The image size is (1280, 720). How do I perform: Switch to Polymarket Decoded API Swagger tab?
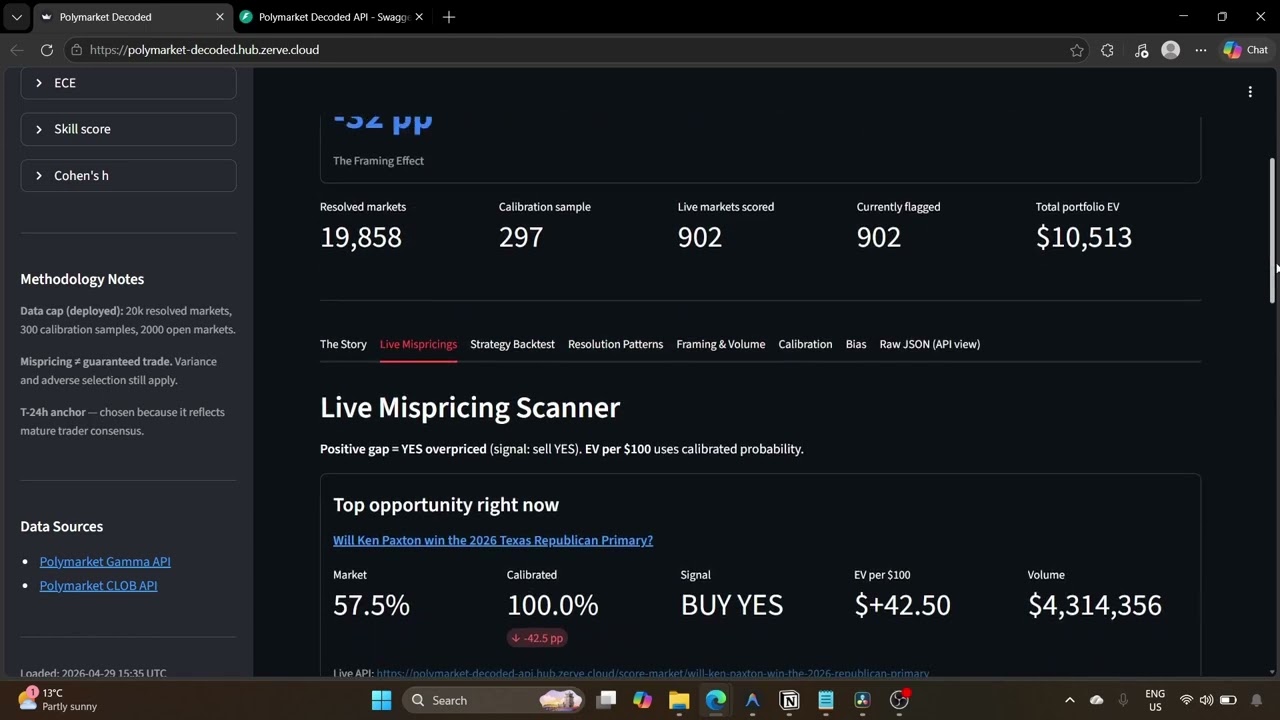click(333, 17)
